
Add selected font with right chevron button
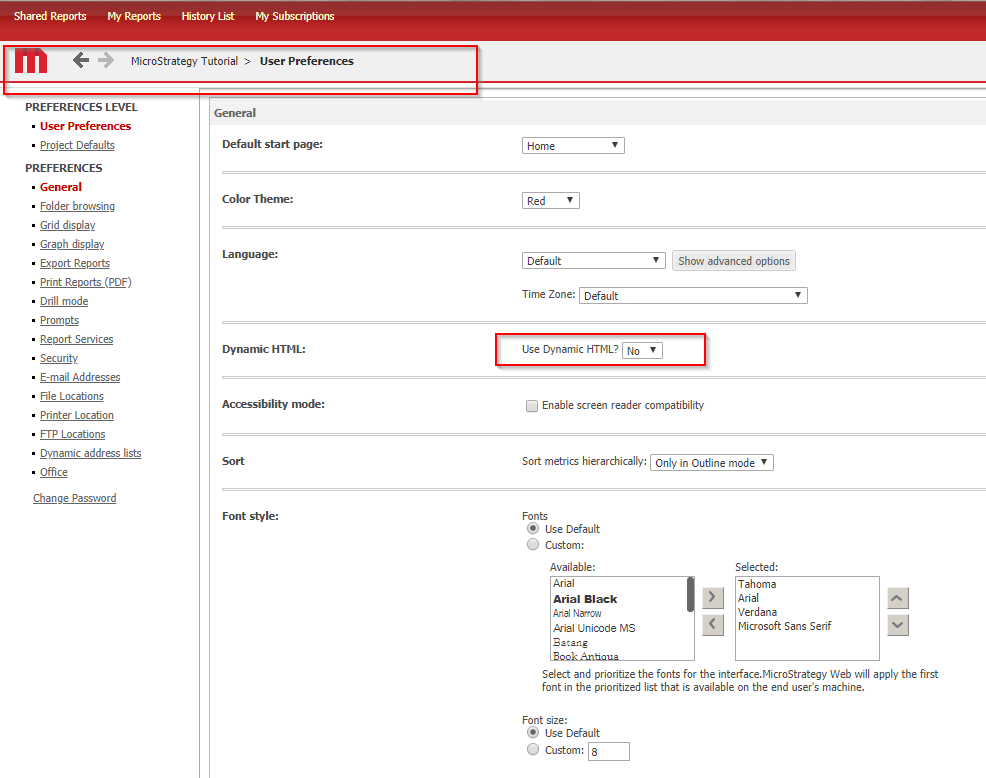(x=712, y=597)
